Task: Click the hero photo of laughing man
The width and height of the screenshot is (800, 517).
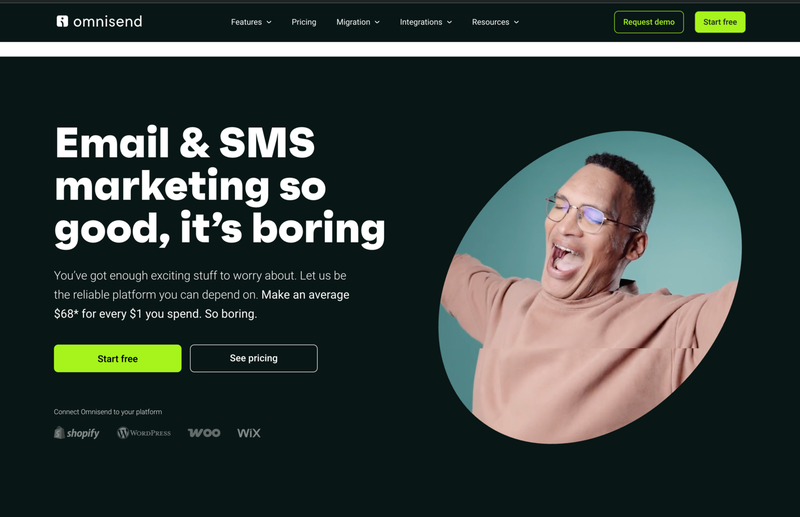Action: click(x=590, y=287)
